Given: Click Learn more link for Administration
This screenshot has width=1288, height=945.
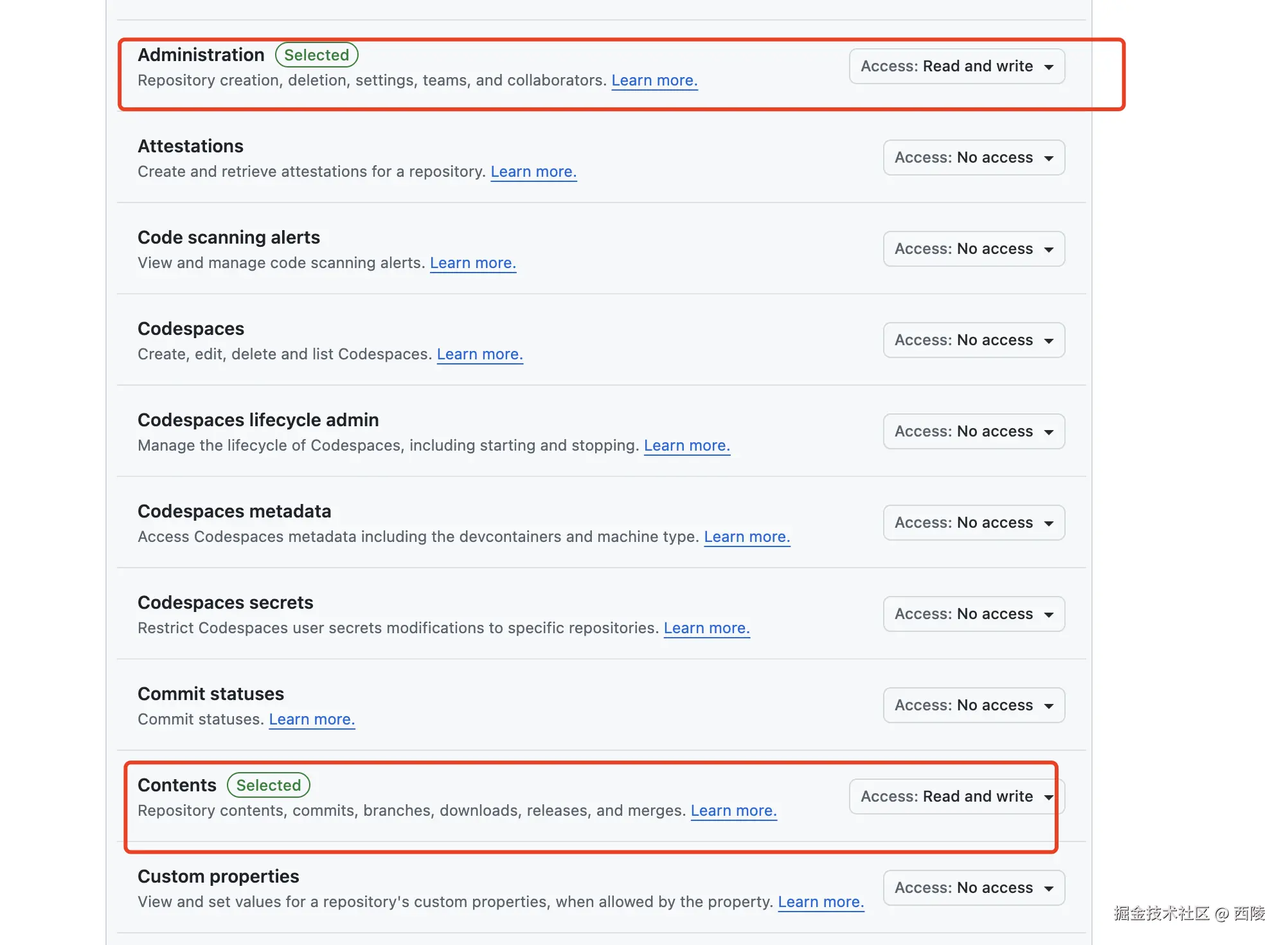Looking at the screenshot, I should click(654, 80).
